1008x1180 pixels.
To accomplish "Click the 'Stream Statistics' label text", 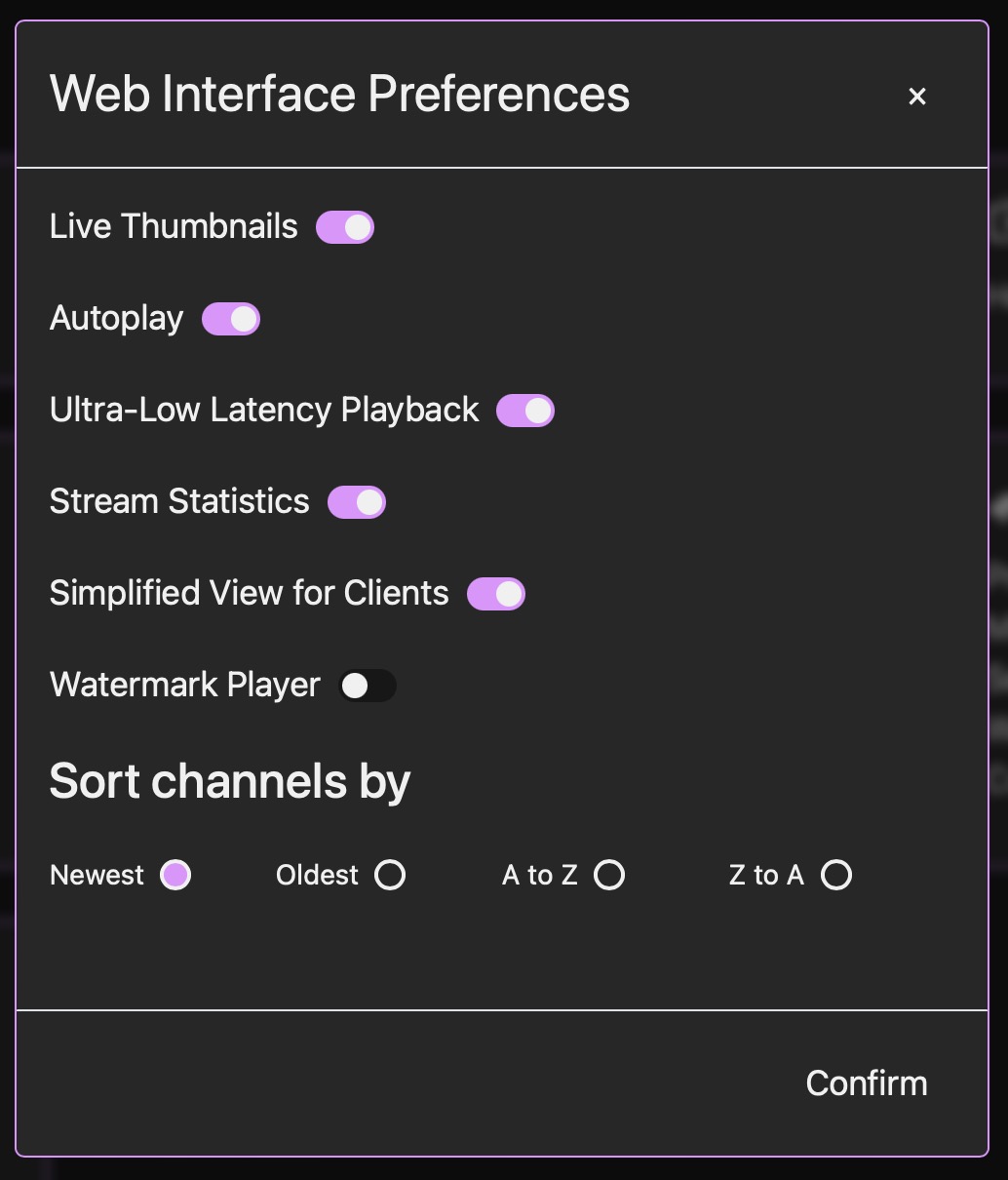I will 179,501.
